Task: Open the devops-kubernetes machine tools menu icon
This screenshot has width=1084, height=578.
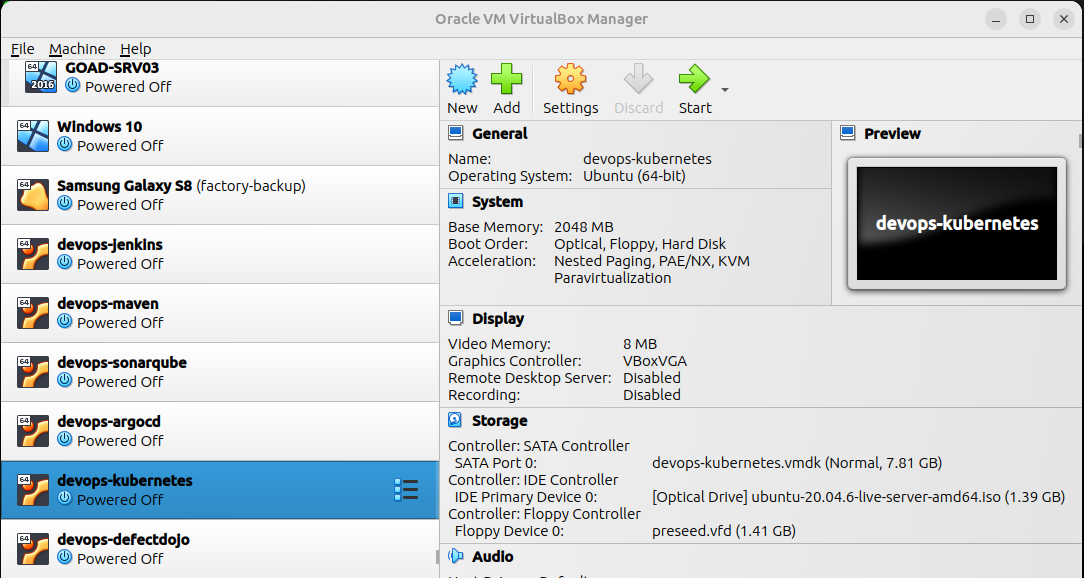Action: pos(406,490)
